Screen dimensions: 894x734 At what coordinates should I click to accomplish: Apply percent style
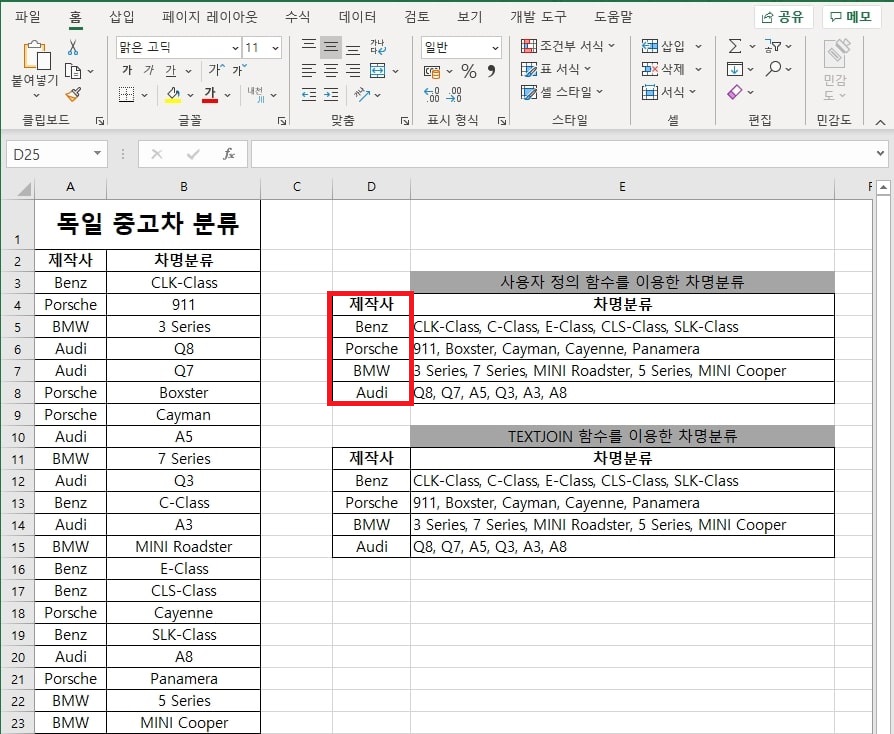click(x=469, y=71)
